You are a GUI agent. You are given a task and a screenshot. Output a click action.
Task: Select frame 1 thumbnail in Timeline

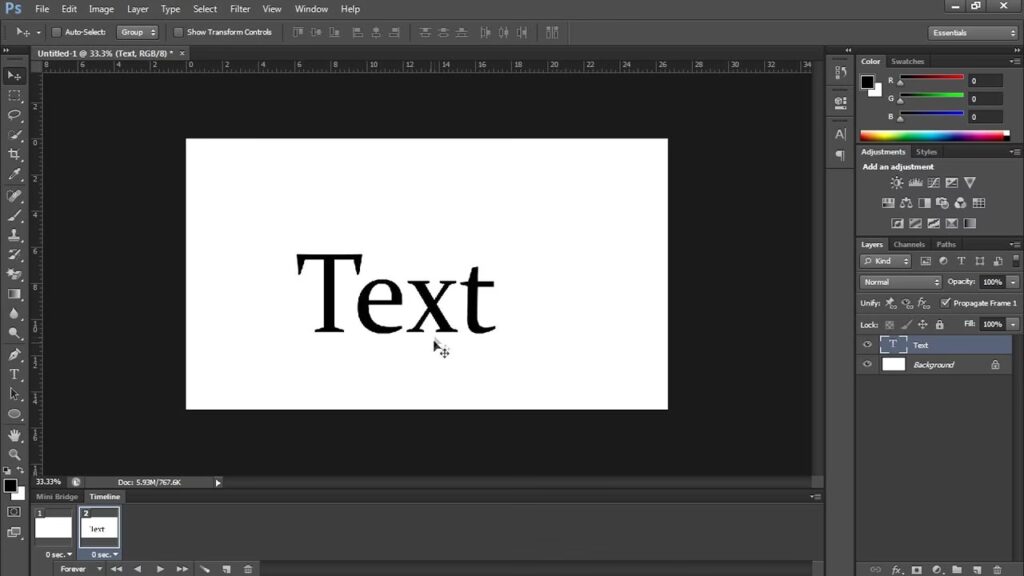[54, 527]
